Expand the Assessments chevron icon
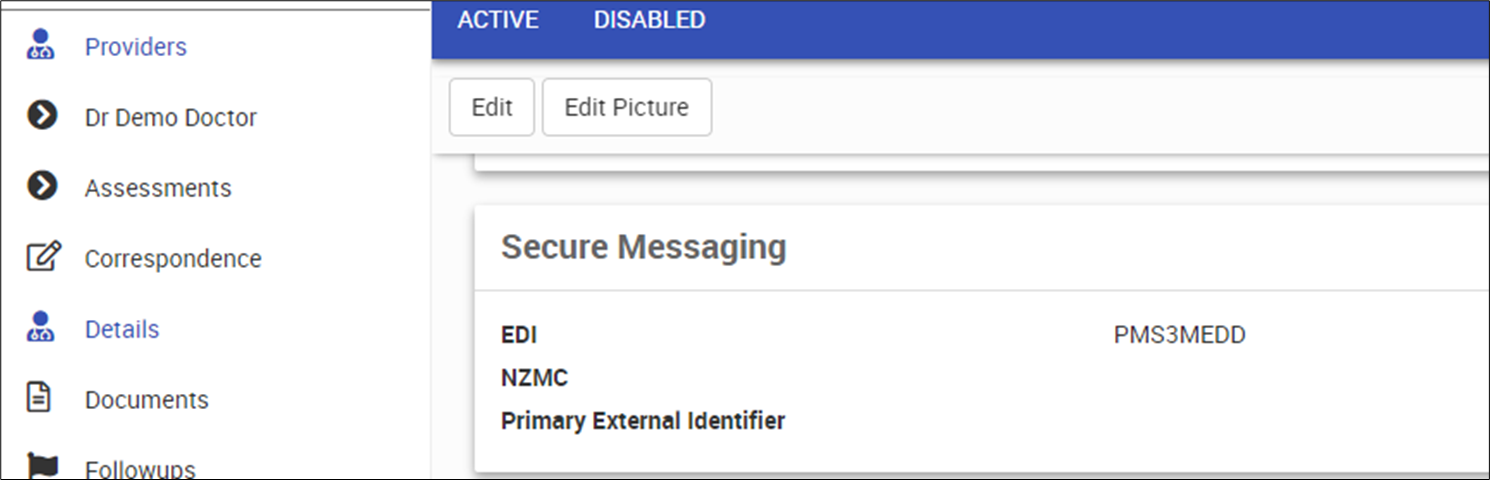The width and height of the screenshot is (1490, 480). point(41,187)
